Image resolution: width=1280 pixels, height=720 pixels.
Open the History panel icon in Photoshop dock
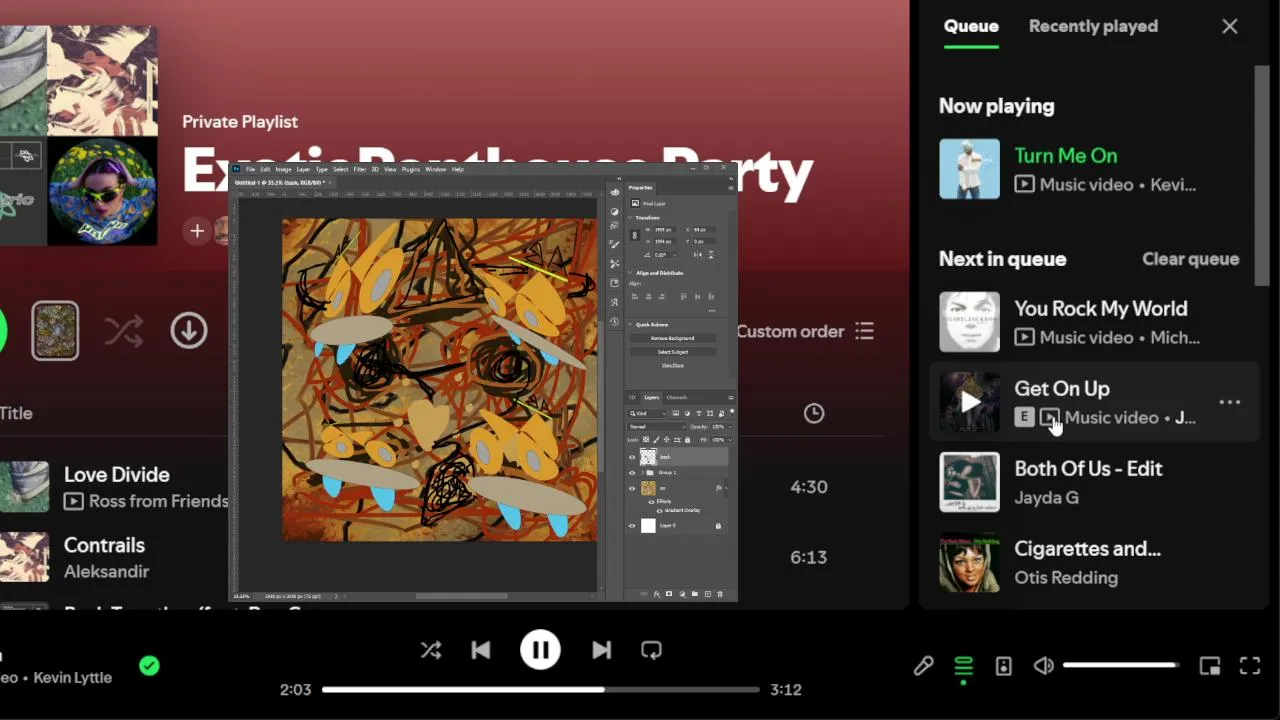pyautogui.click(x=614, y=321)
